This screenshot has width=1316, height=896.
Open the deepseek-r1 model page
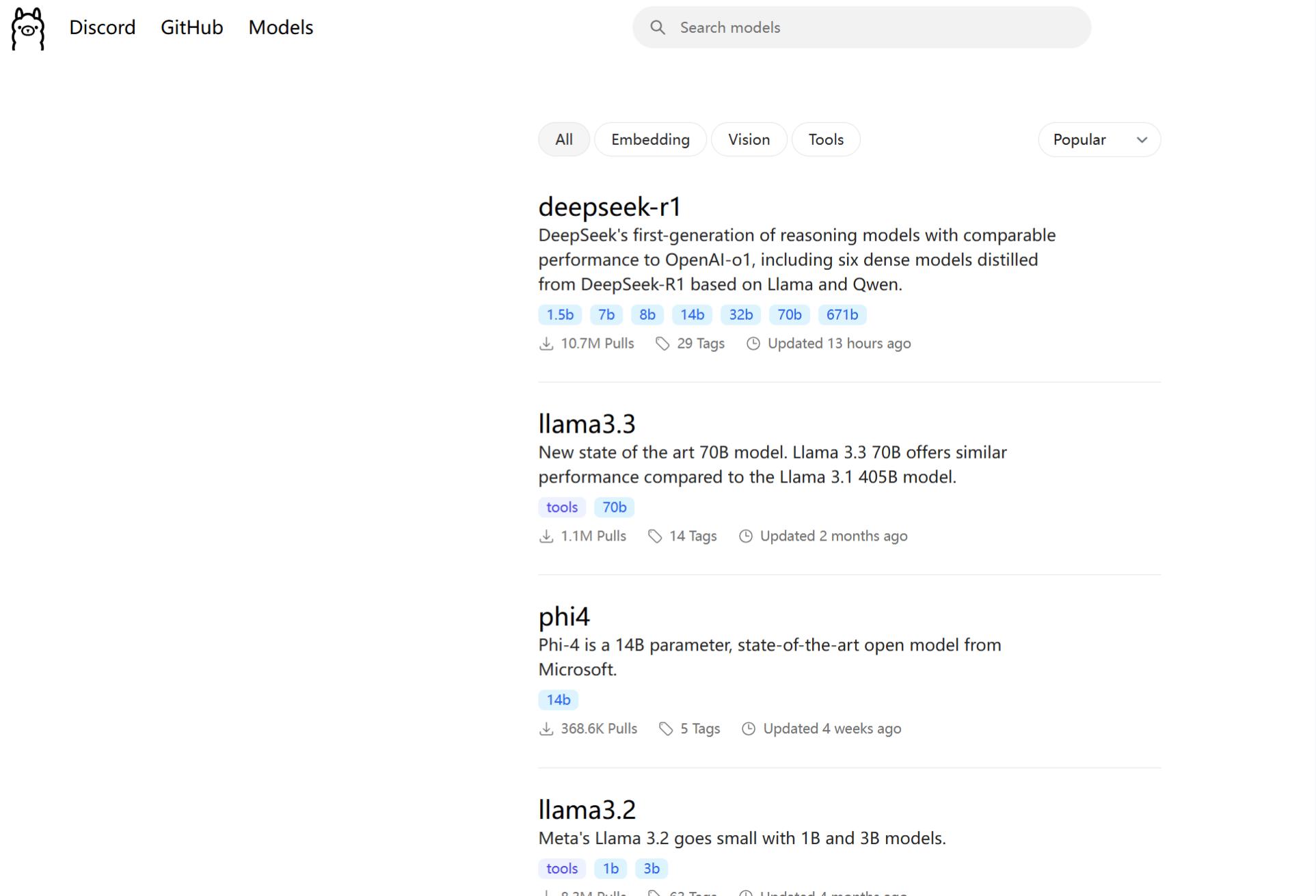[x=610, y=206]
